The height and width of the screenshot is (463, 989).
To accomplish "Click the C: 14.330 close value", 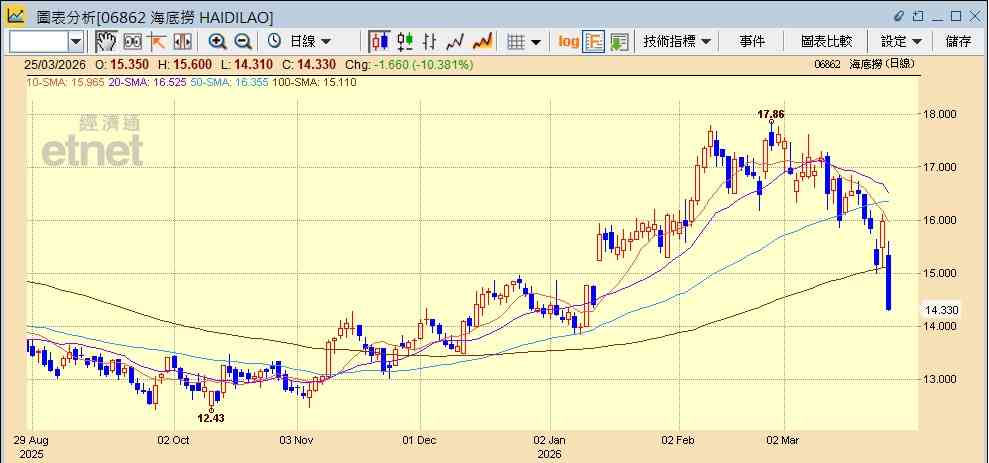I will point(310,64).
